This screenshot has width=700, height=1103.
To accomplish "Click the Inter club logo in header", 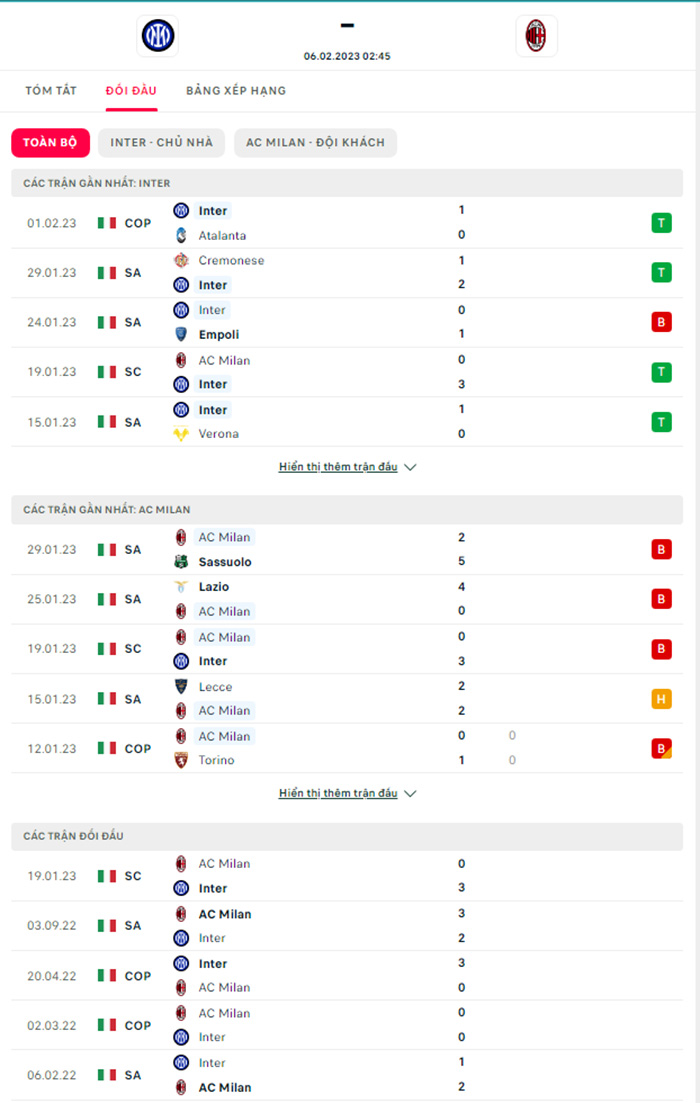I will point(158,36).
